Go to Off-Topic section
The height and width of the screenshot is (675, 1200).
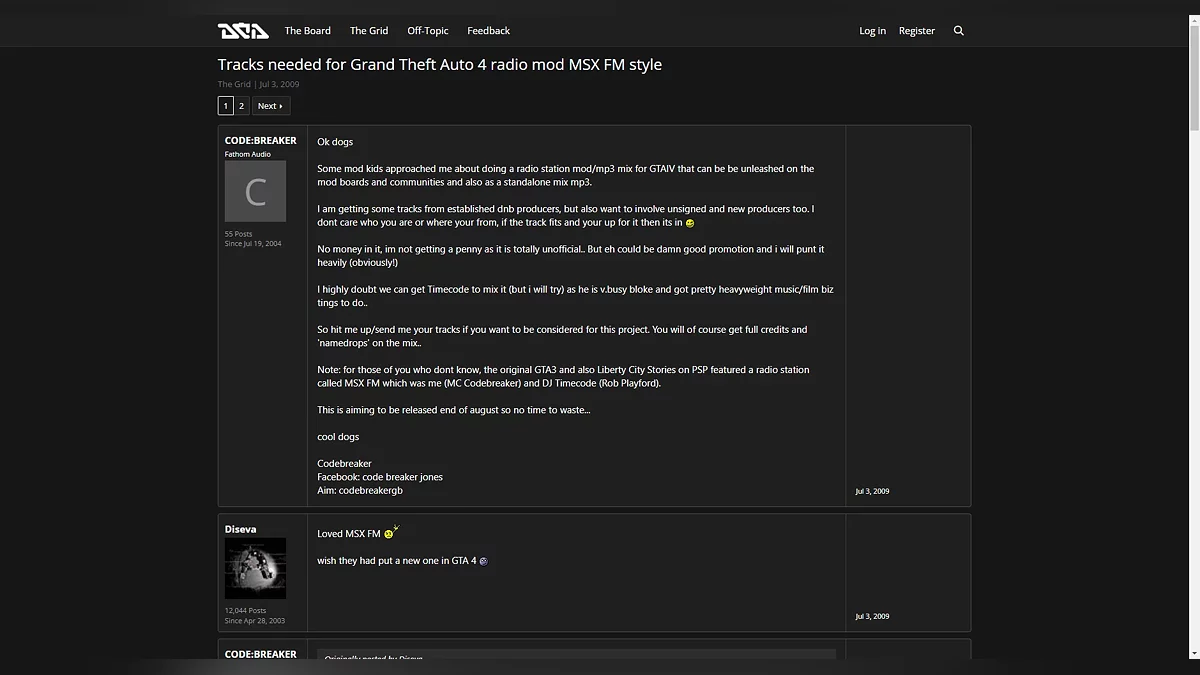[427, 31]
